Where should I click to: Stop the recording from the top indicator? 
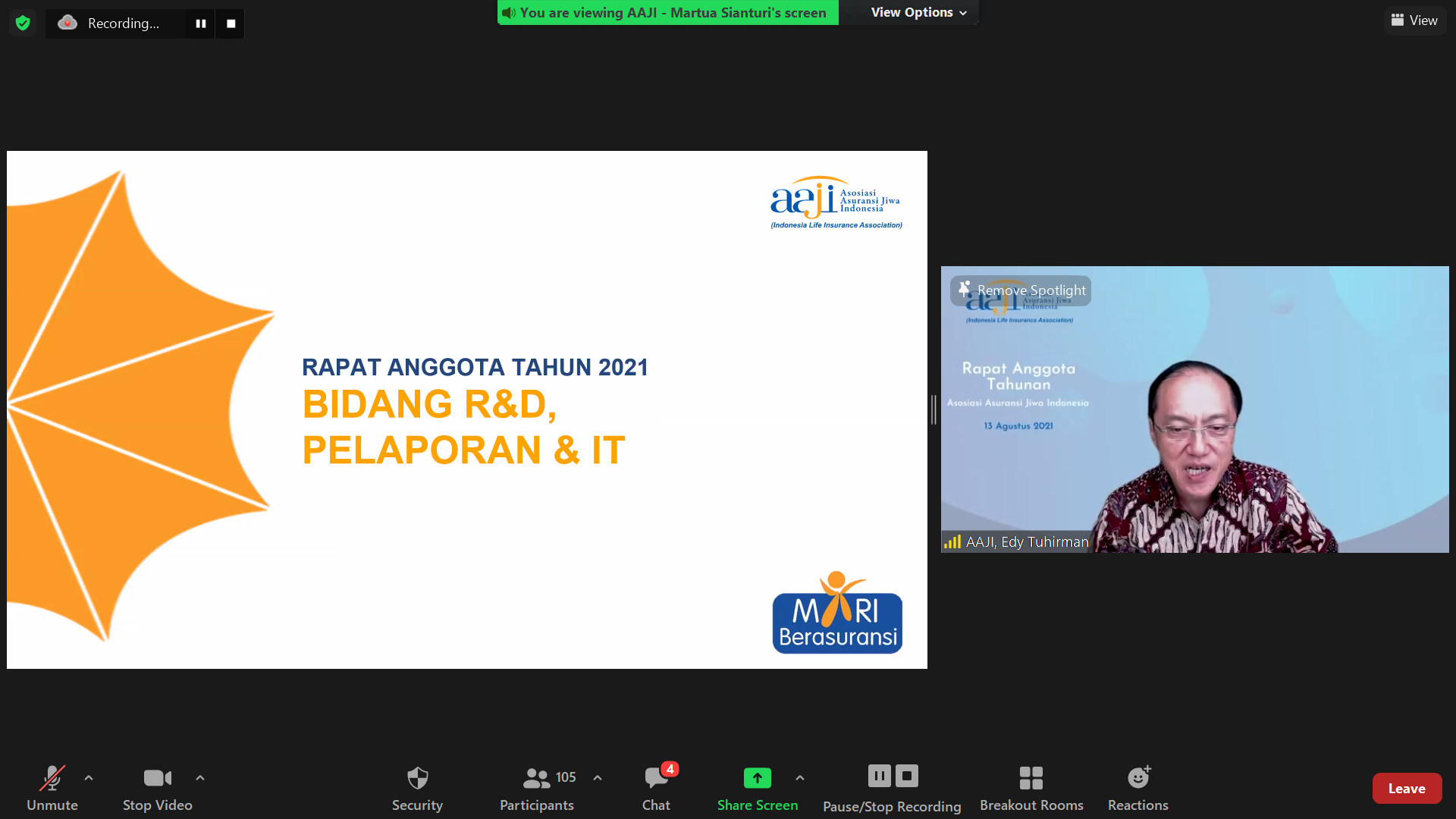pyautogui.click(x=231, y=24)
